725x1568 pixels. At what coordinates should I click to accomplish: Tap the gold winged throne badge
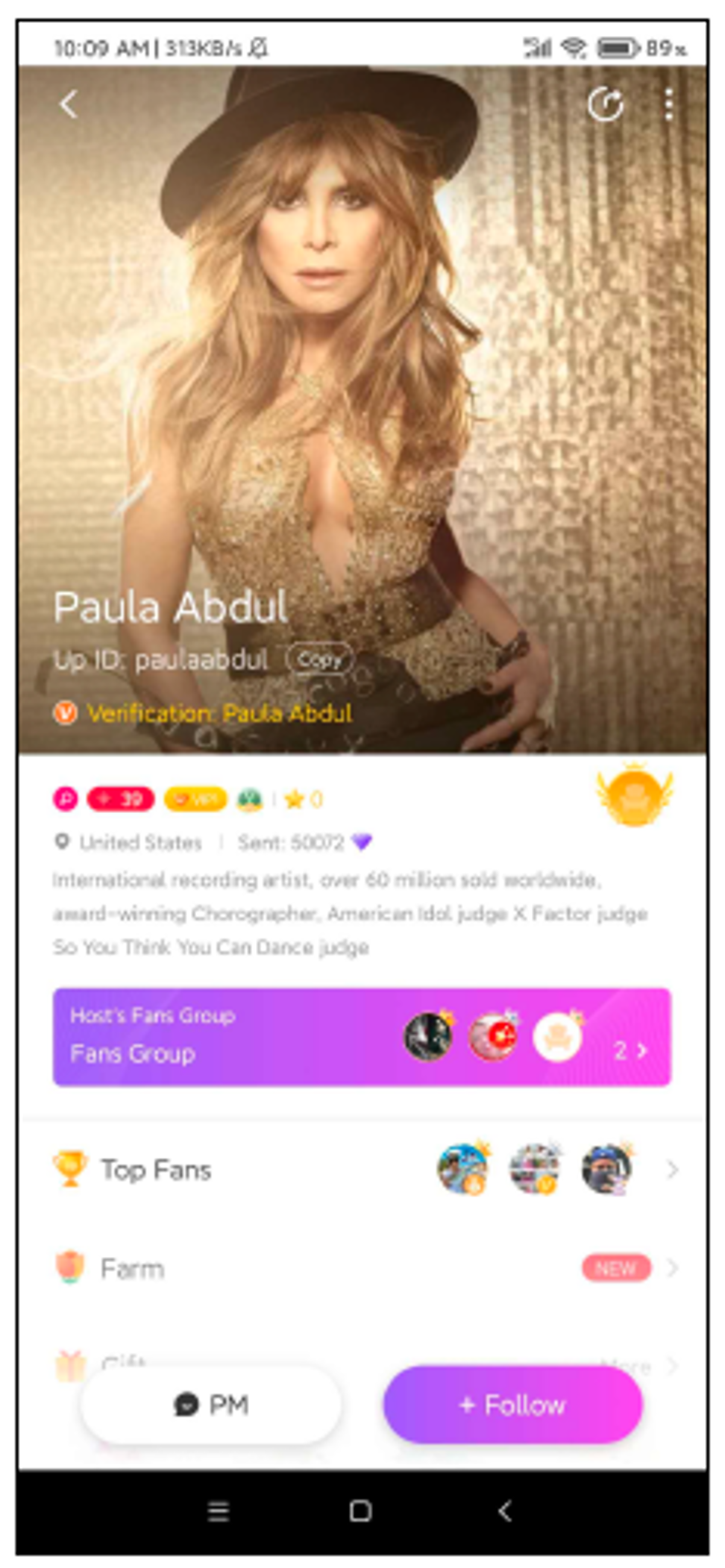[x=635, y=795]
